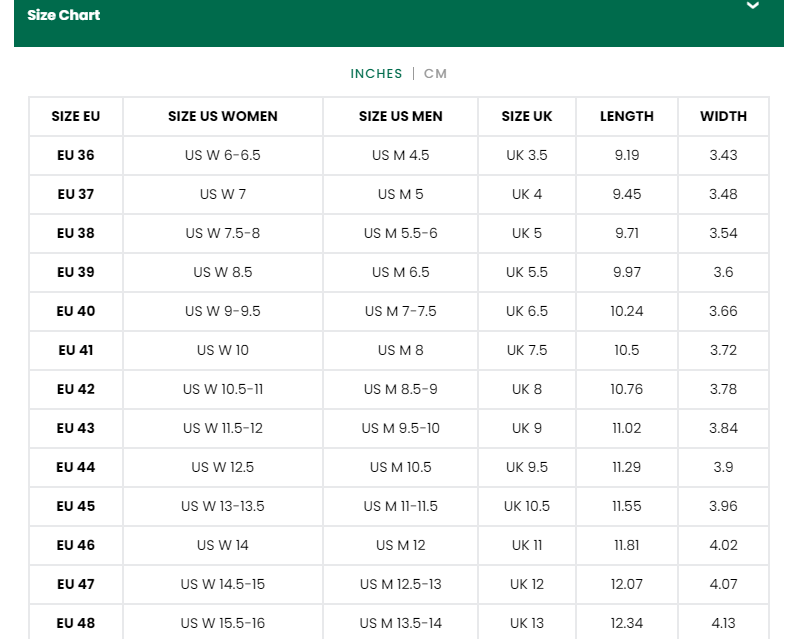This screenshot has width=798, height=639.
Task: Select the EU 40 row label
Action: (x=76, y=311)
